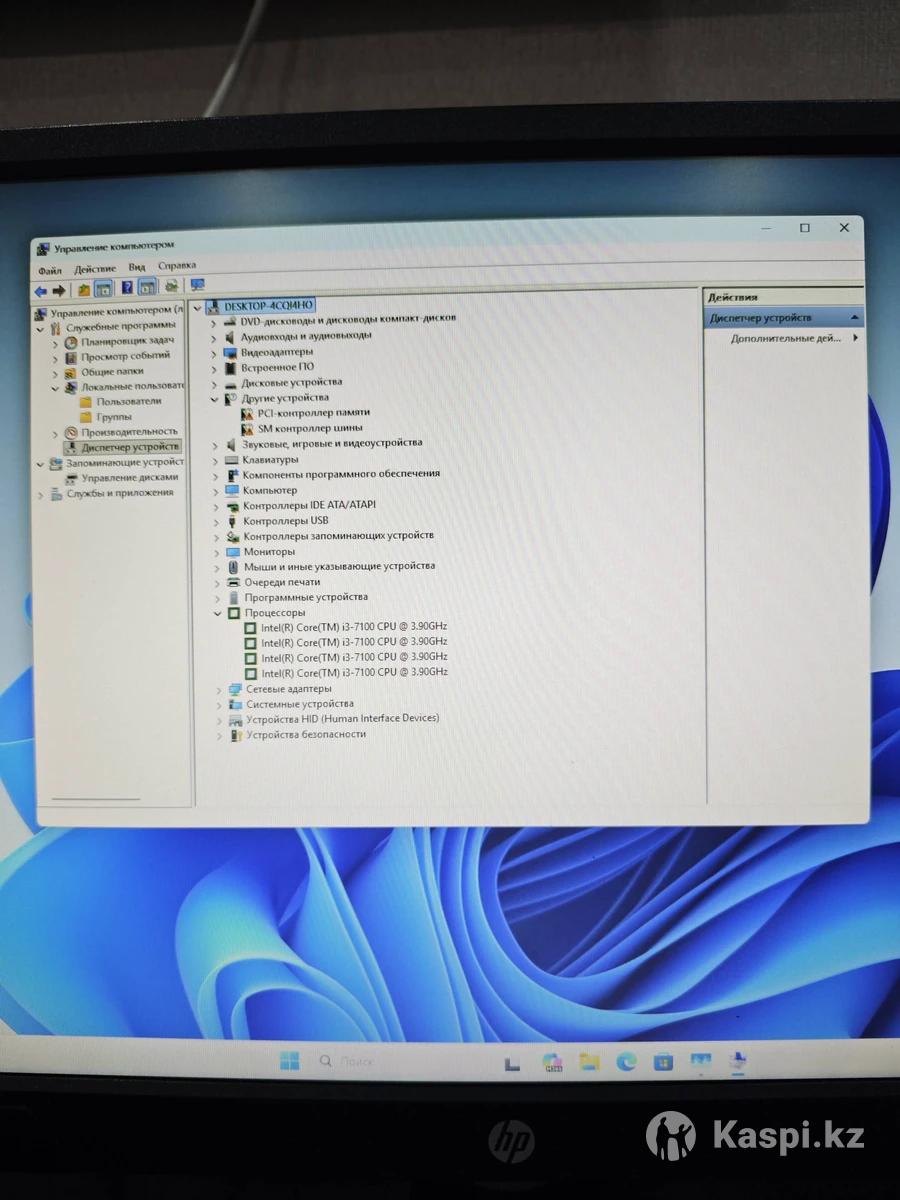
Task: Expand the Сетевые адаптеры category
Action: 220,689
